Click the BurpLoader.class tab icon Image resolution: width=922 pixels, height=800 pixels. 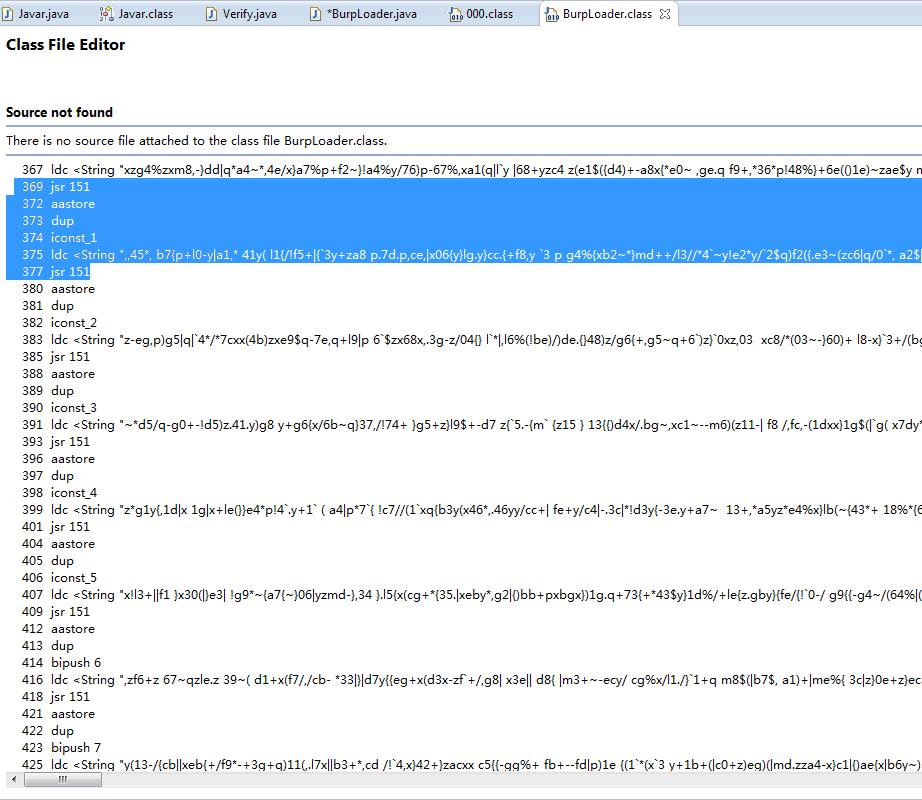click(x=552, y=14)
